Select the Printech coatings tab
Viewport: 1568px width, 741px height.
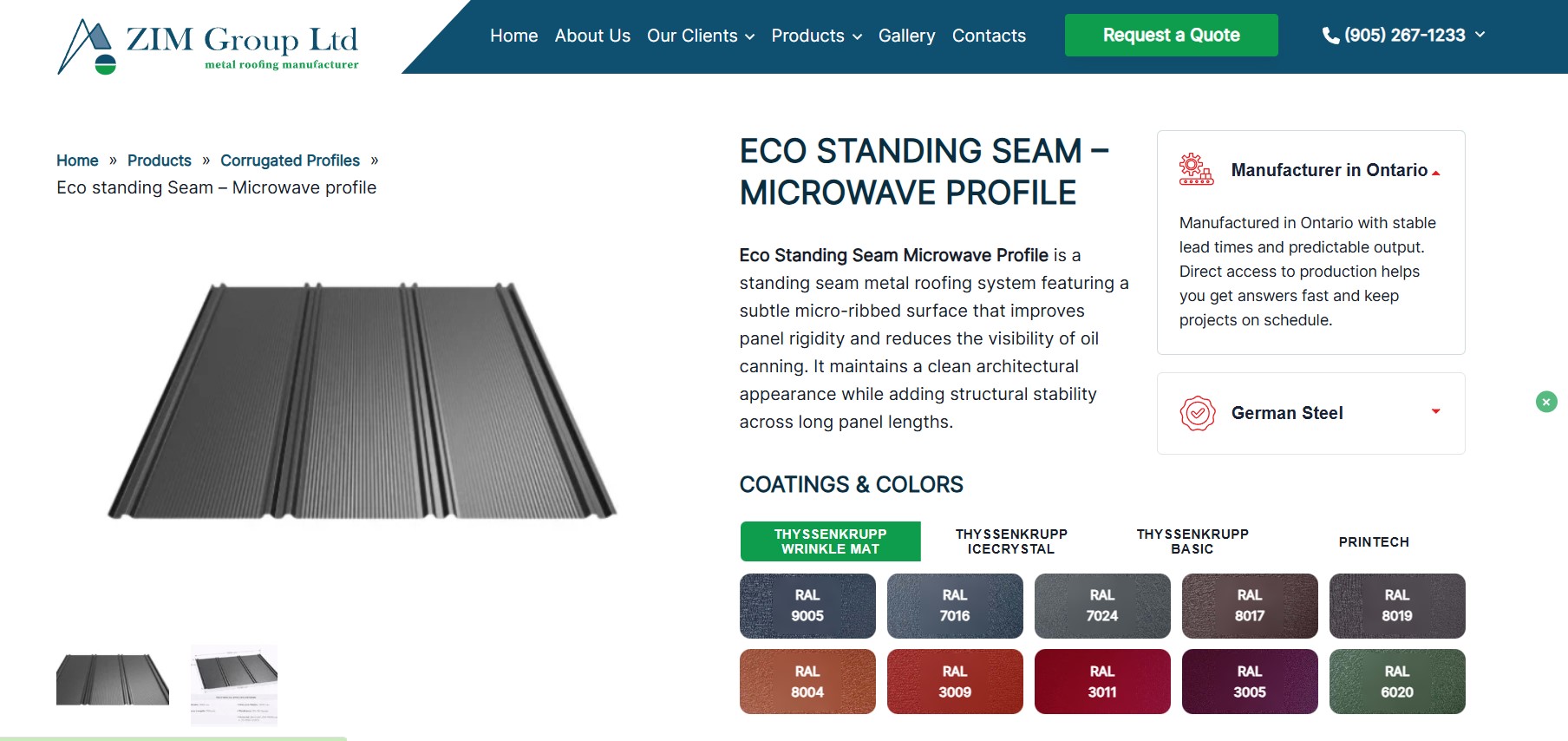click(1374, 541)
